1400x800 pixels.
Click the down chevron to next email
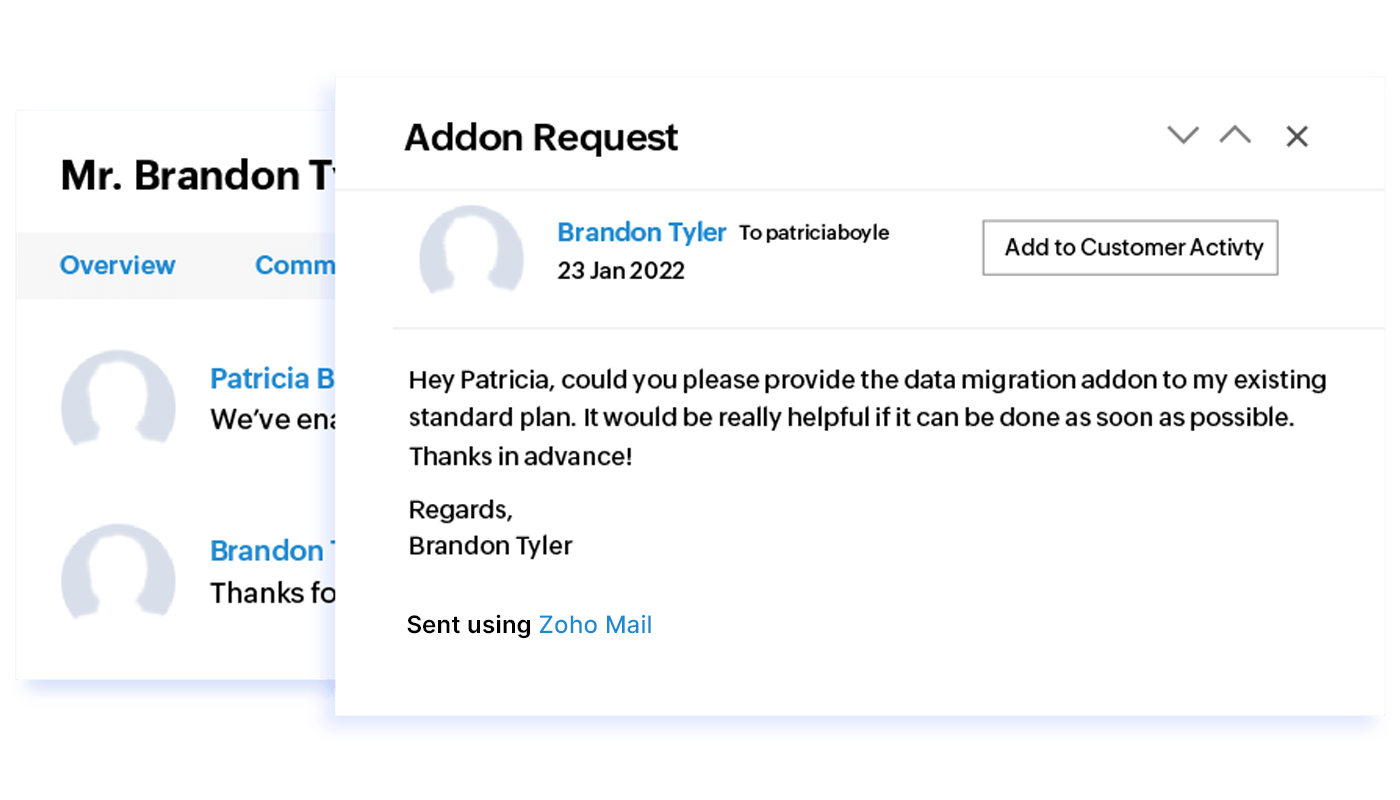click(1183, 136)
